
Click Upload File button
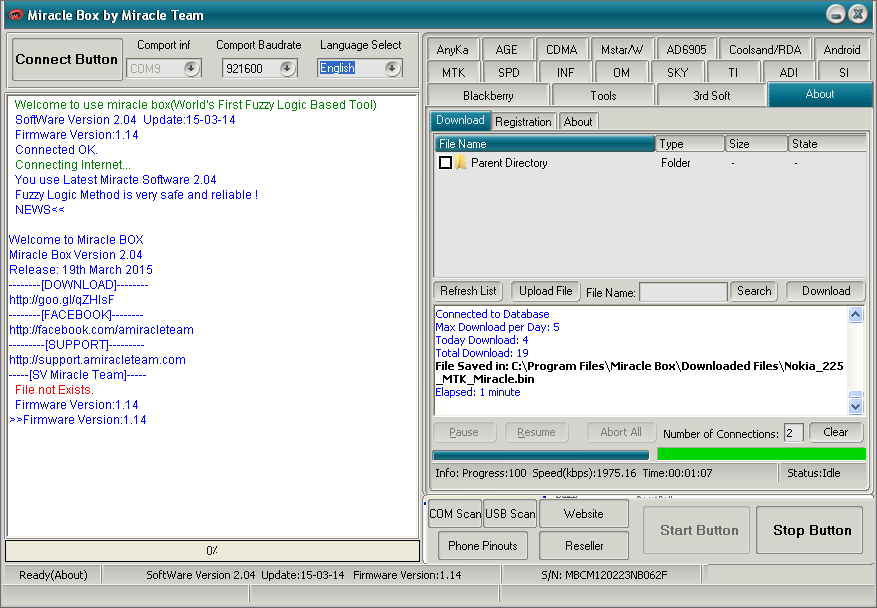tap(545, 291)
